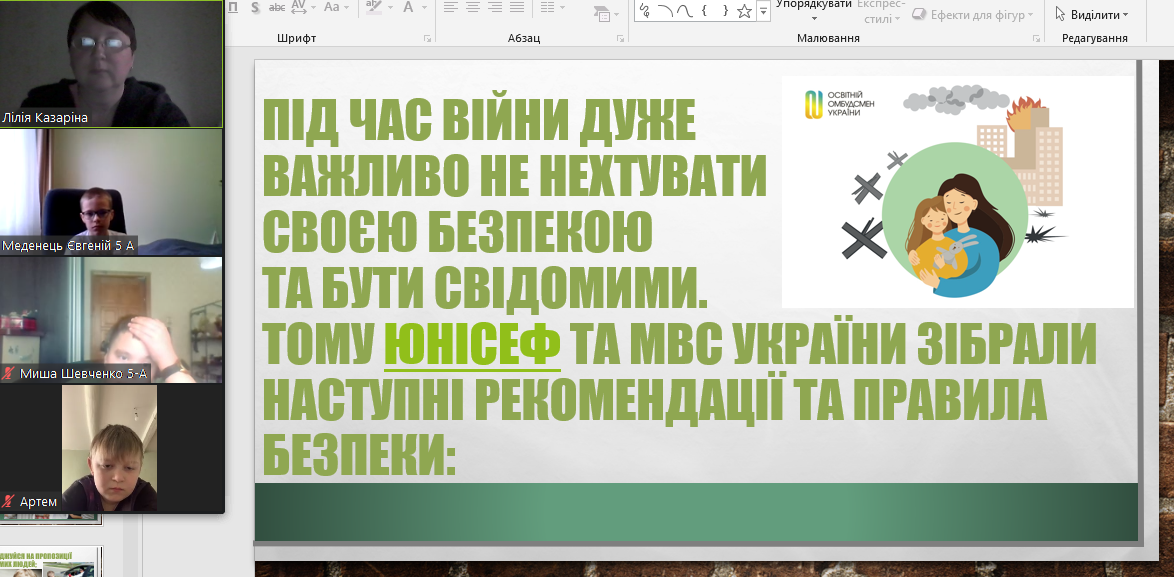This screenshot has width=1174, height=577.
Task: Apply text shadow with the S icon
Action: 255,7
